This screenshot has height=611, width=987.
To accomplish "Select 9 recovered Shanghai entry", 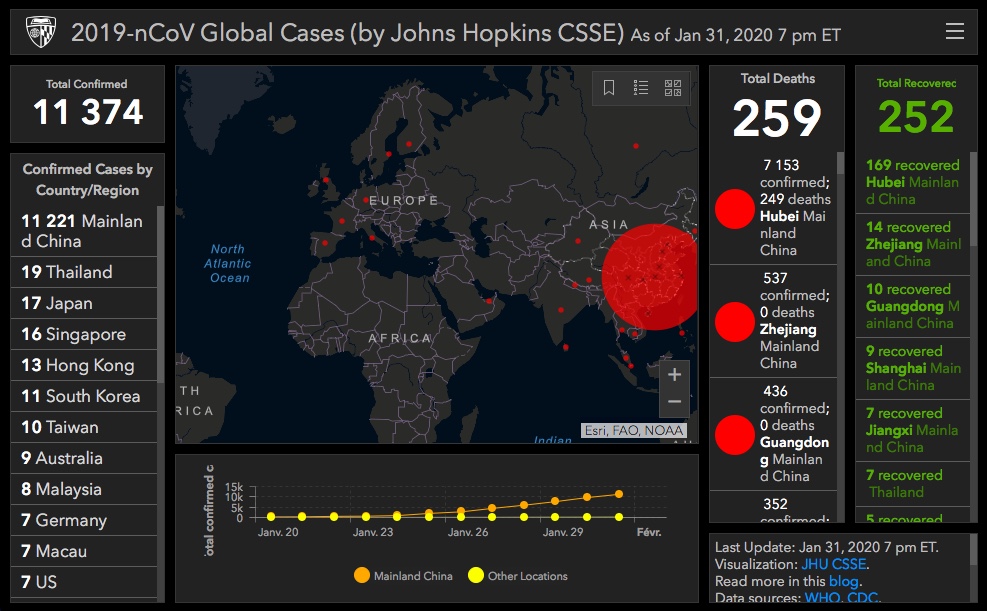I will coord(913,368).
